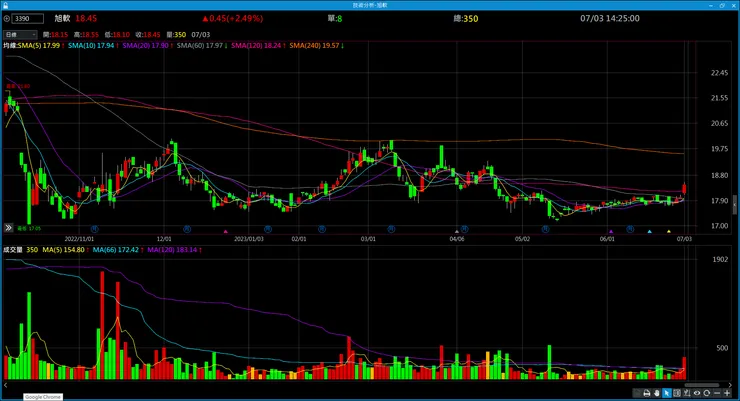740x401 pixels.
Task: Click the blue circle marker after 2023/01/03
Action: point(268,229)
